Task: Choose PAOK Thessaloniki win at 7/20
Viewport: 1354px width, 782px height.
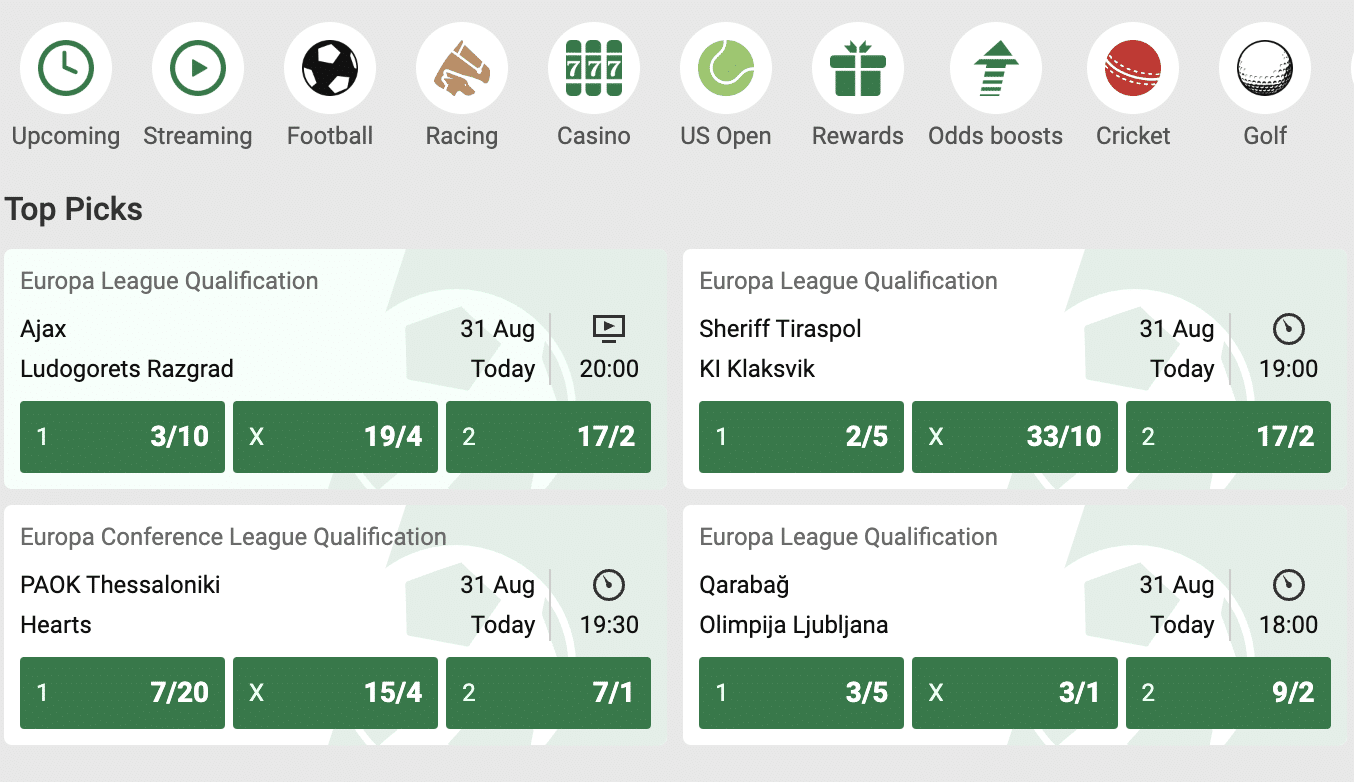Action: [x=122, y=693]
